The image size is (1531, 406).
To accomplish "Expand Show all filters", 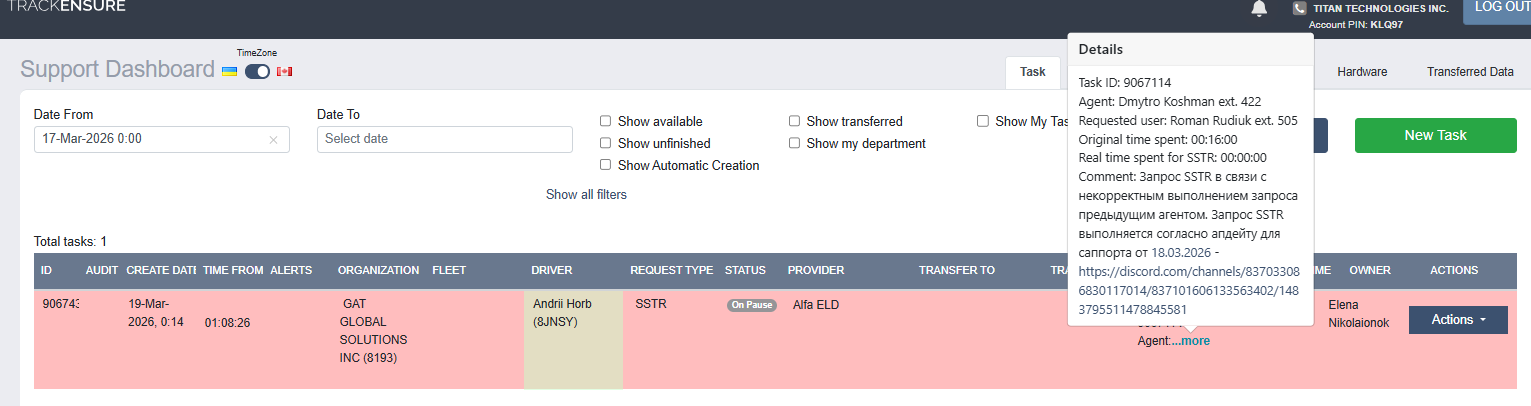I will (586, 195).
